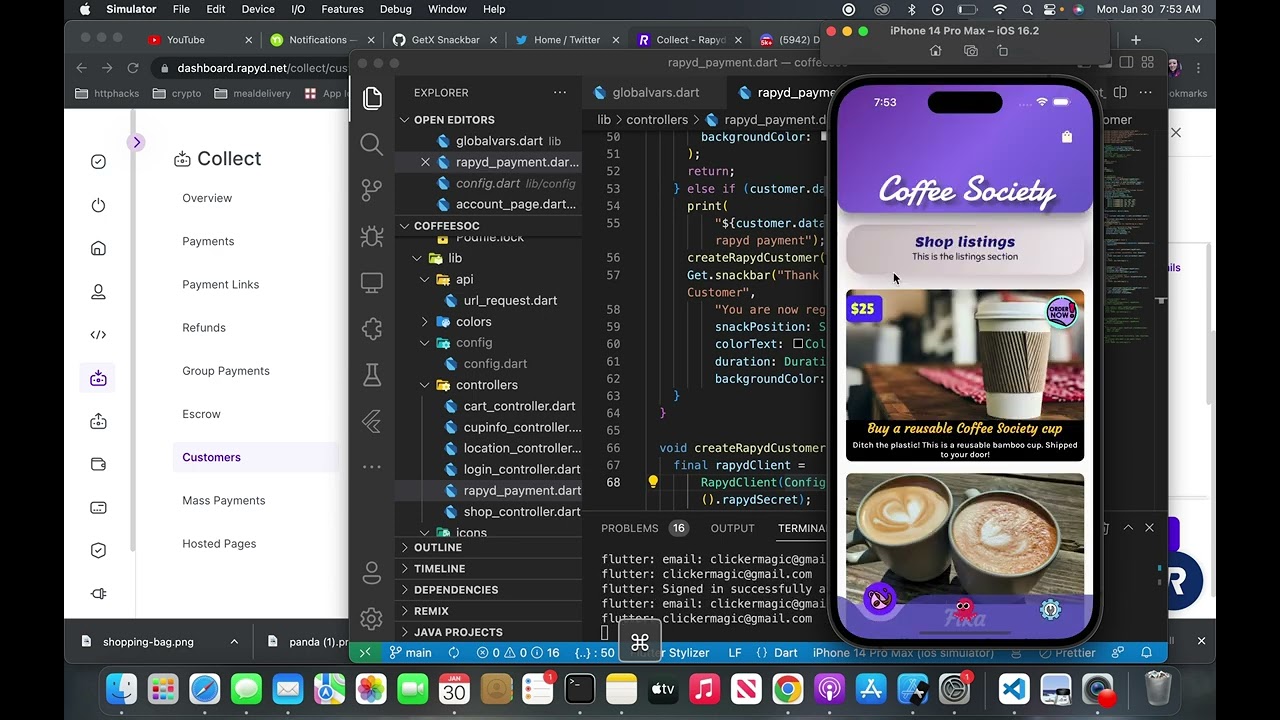Show additional views ellipsis in activity bar
Viewport: 1280px width, 720px height.
click(x=372, y=466)
